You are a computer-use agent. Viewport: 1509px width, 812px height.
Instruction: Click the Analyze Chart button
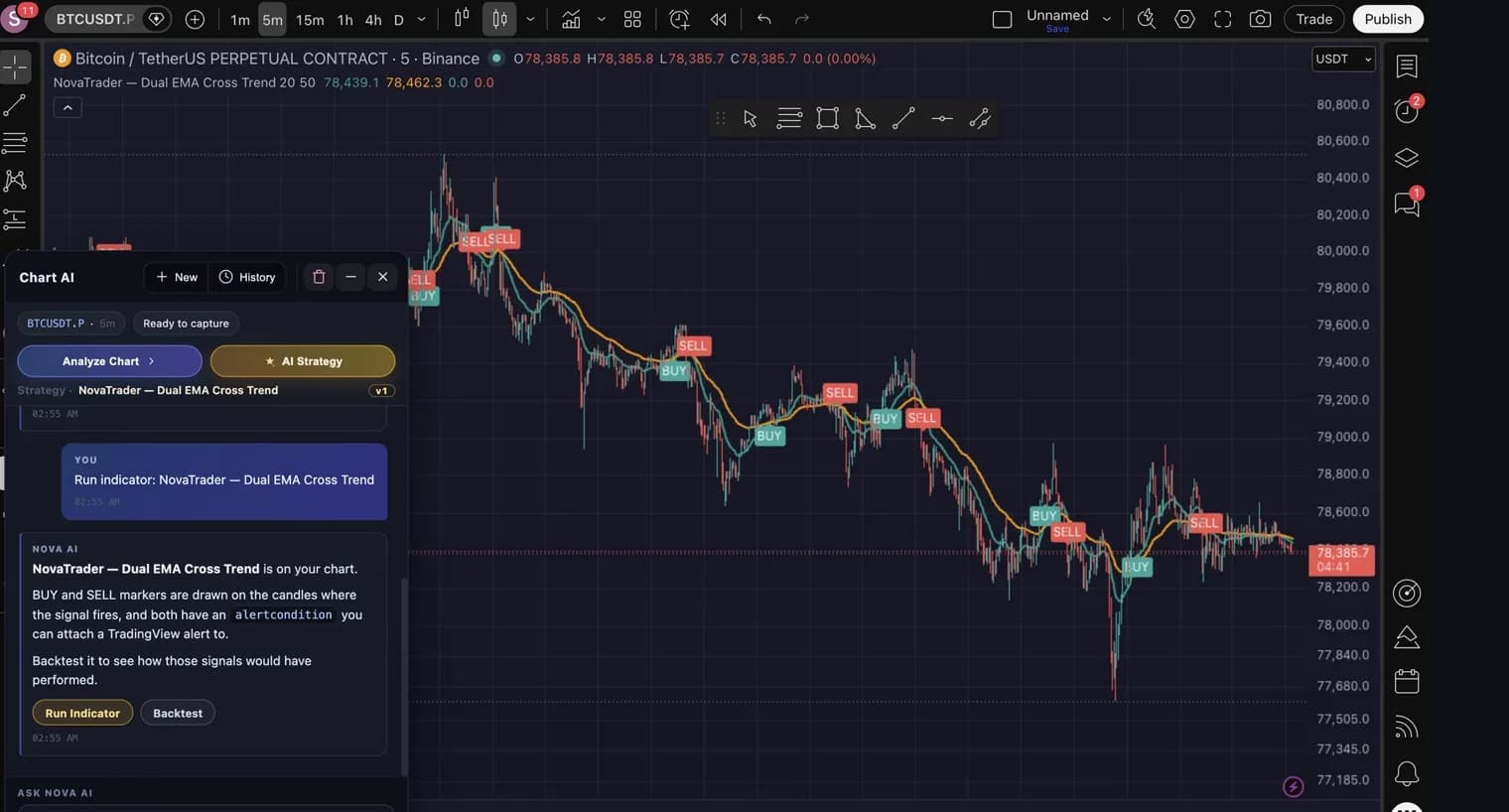point(109,361)
